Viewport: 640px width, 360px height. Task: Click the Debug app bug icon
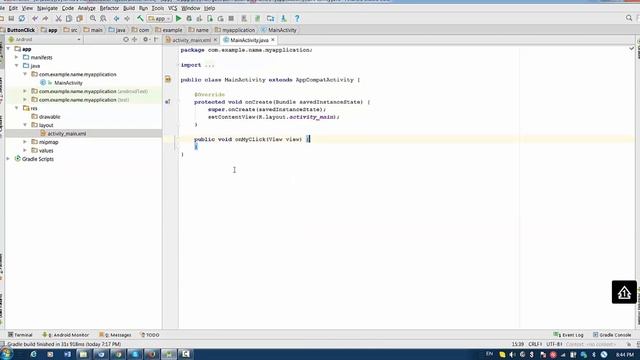click(x=189, y=18)
